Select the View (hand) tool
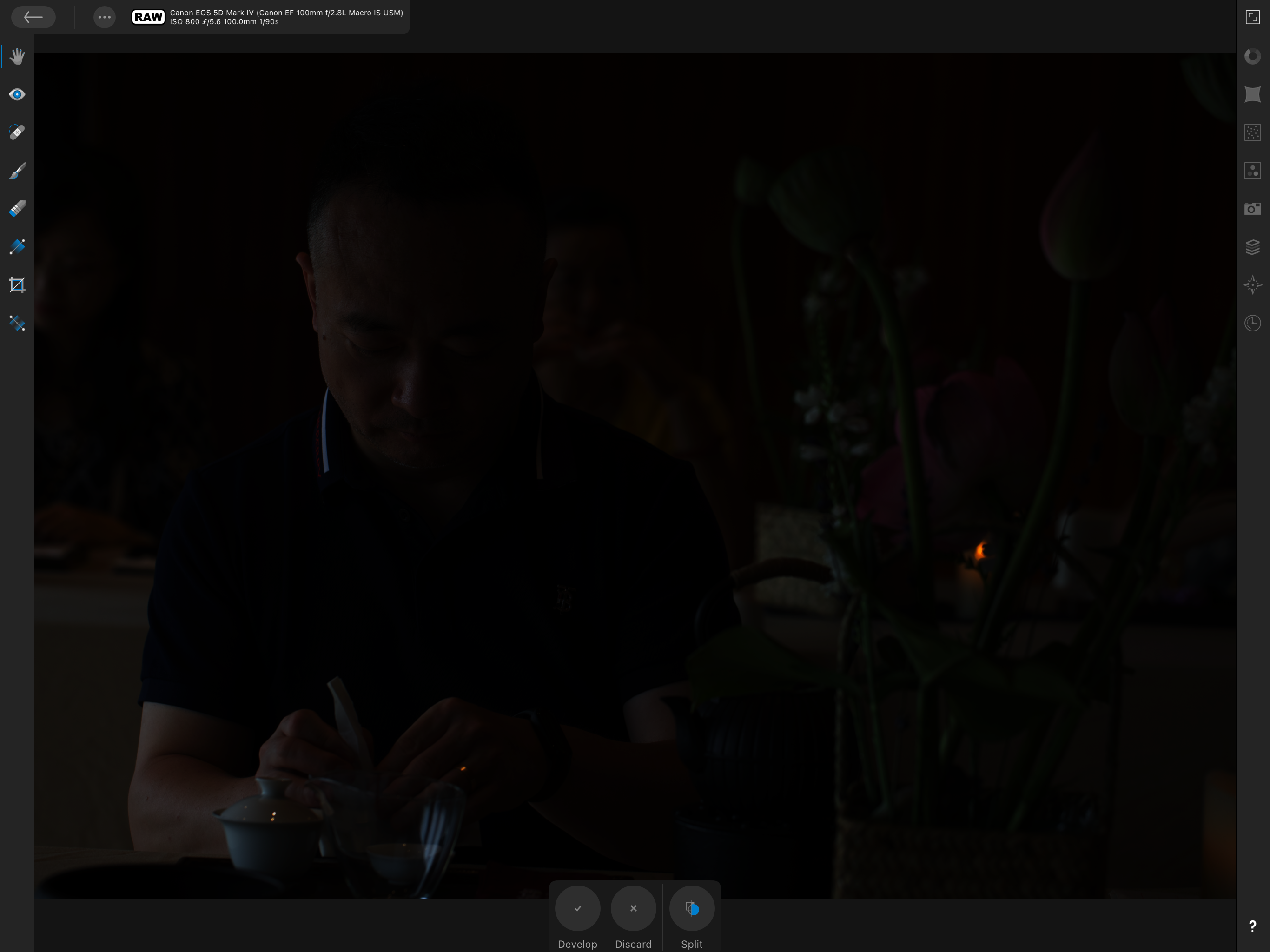The width and height of the screenshot is (1270, 952). 17,56
